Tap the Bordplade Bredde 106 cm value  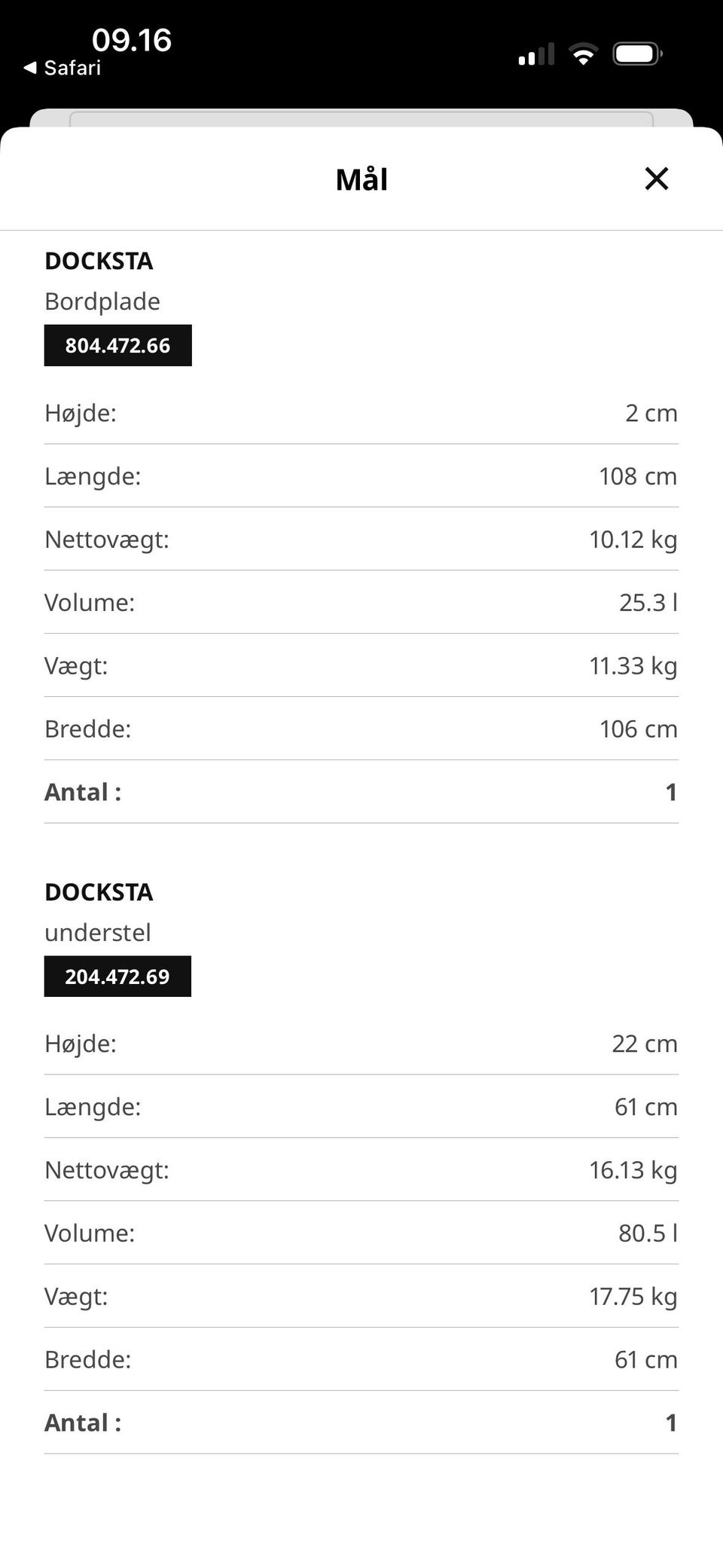coord(638,729)
